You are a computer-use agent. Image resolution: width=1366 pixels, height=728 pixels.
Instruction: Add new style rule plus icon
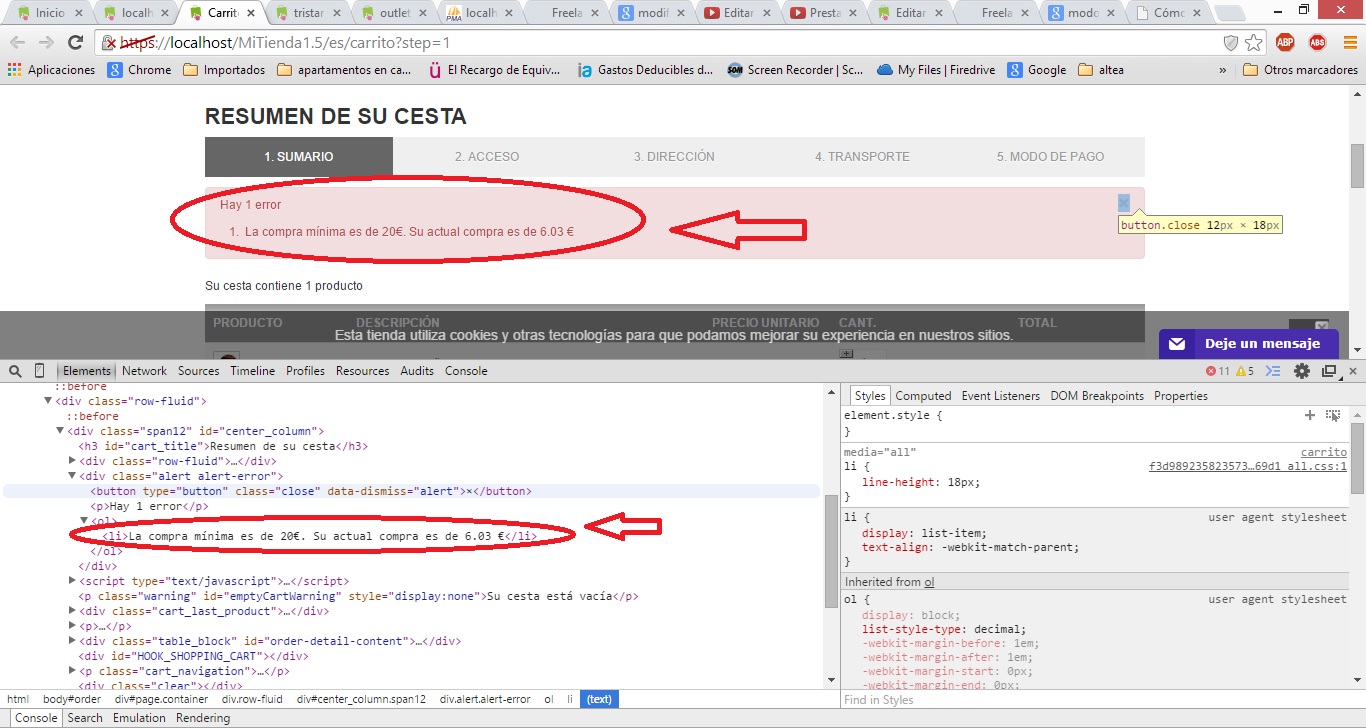click(x=1310, y=414)
